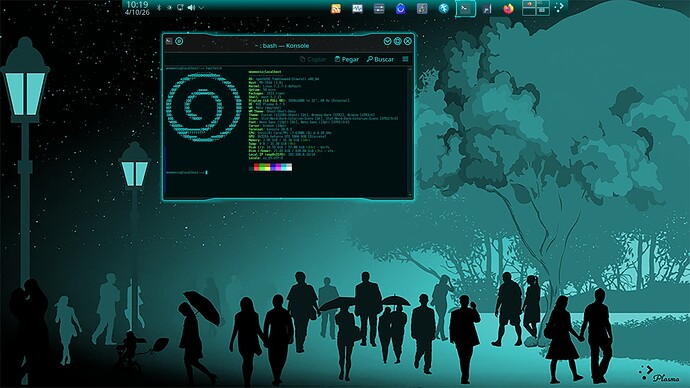Open the Plasma application launcher icon
This screenshot has width=690, height=388.
pyautogui.click(x=559, y=7)
